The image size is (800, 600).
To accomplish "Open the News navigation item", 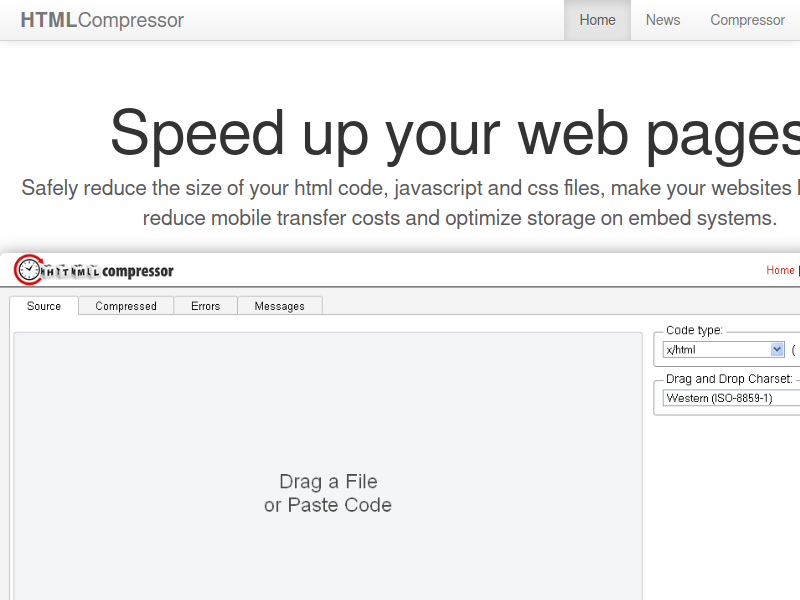I will tap(663, 20).
